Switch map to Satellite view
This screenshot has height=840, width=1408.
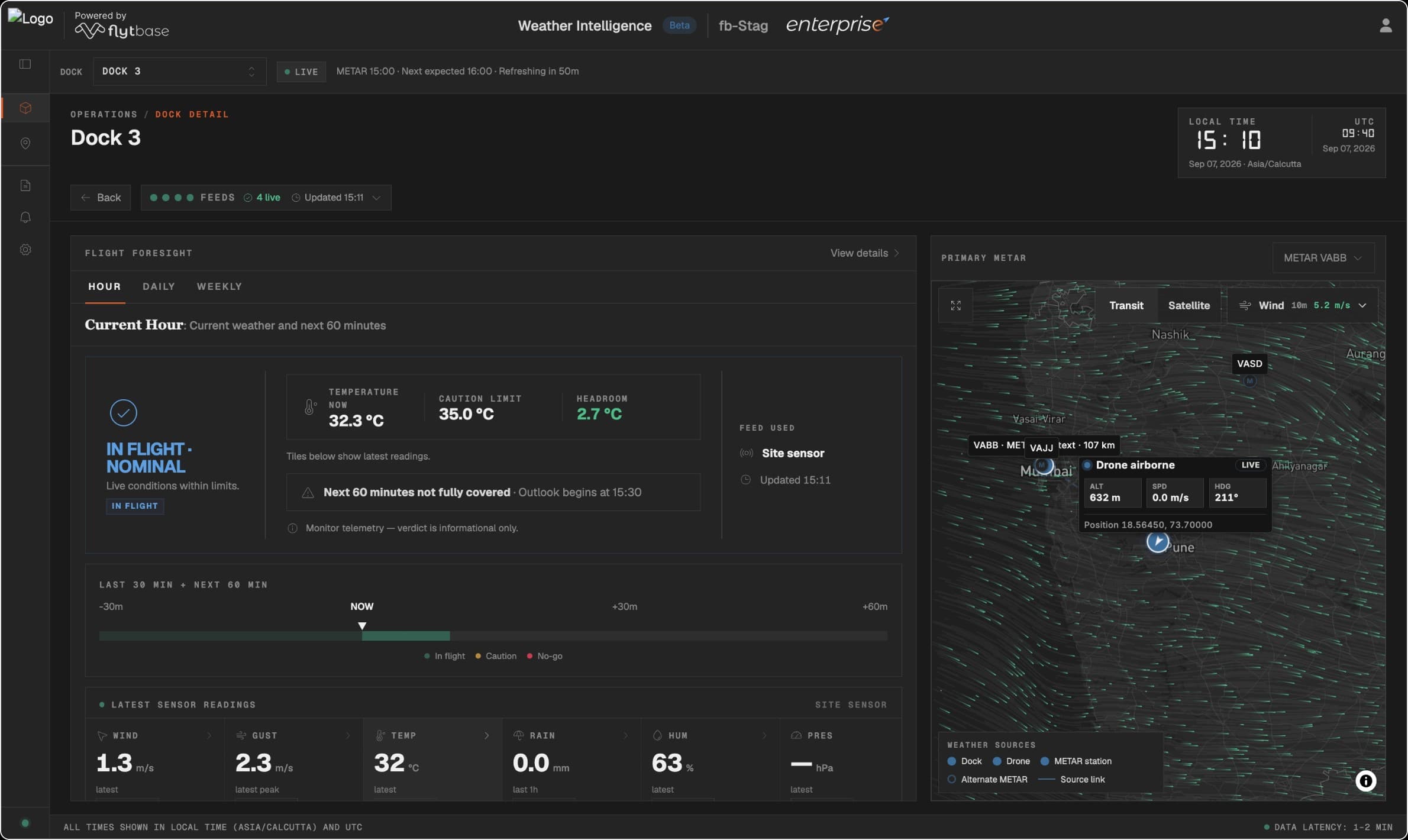tap(1189, 306)
